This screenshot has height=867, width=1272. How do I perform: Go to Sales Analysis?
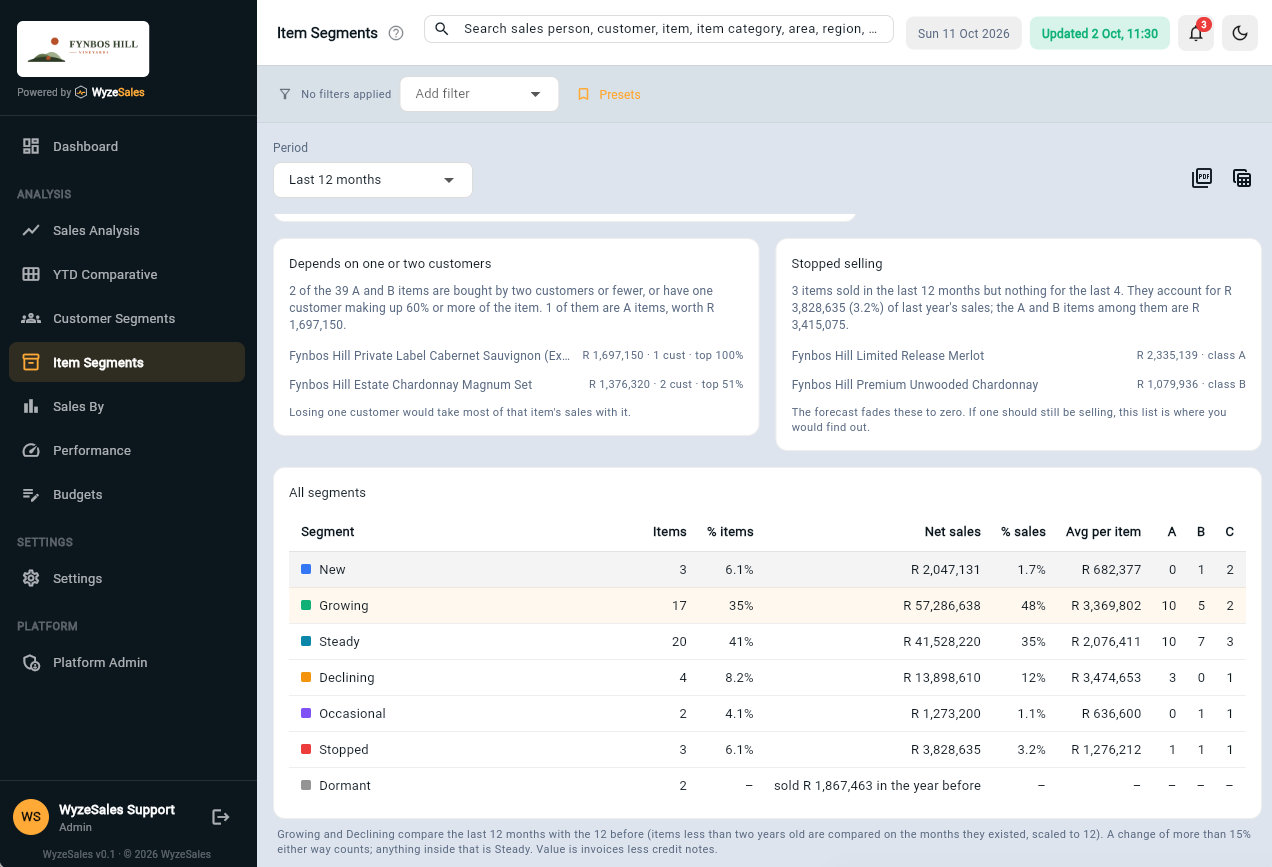(127, 230)
